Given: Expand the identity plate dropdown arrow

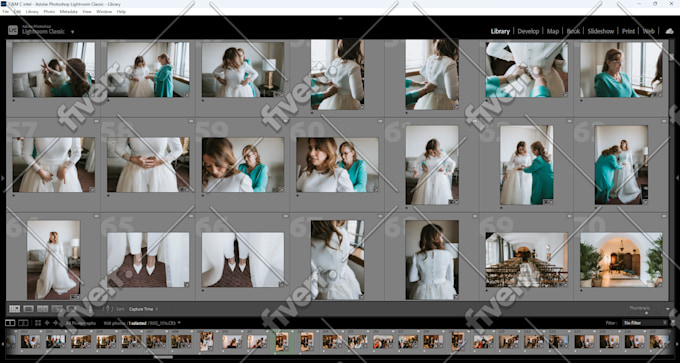Looking at the screenshot, I should (x=72, y=32).
